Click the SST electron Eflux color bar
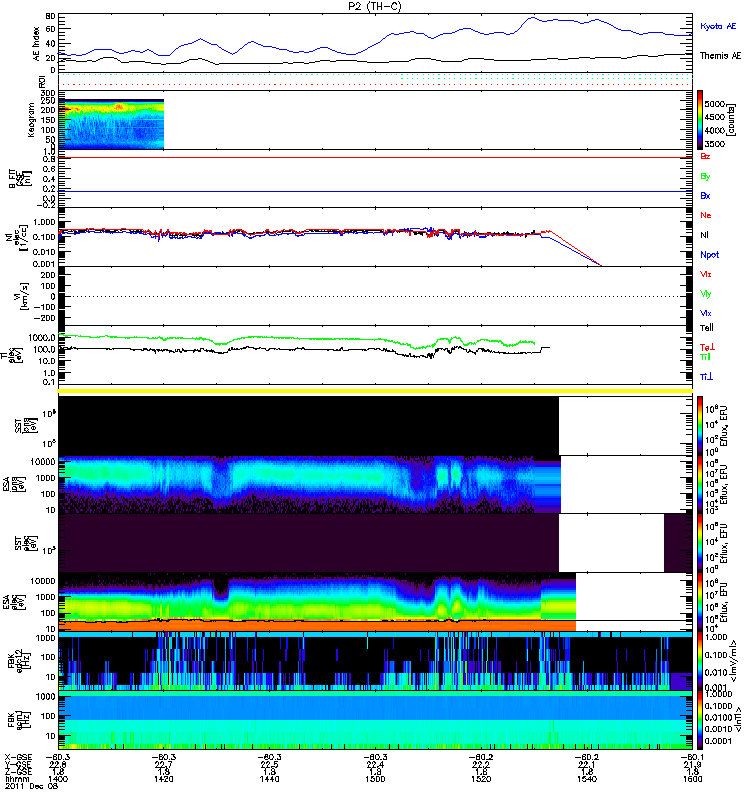750x800 pixels. [700, 543]
